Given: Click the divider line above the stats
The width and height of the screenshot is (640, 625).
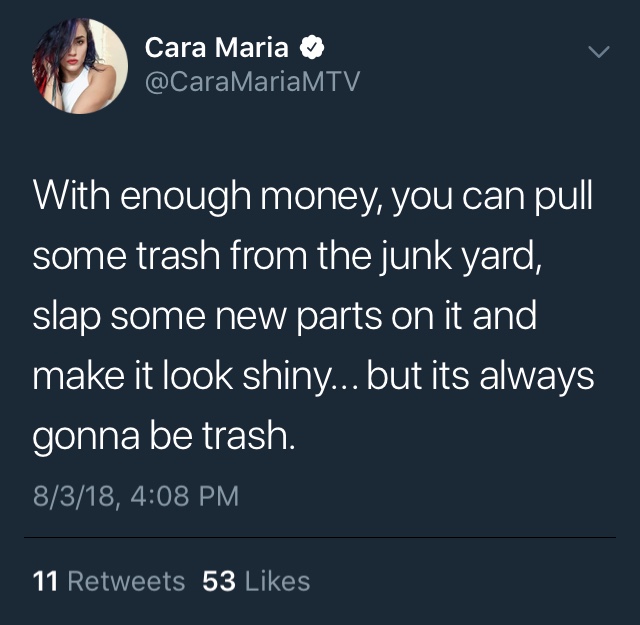Looking at the screenshot, I should [320, 538].
